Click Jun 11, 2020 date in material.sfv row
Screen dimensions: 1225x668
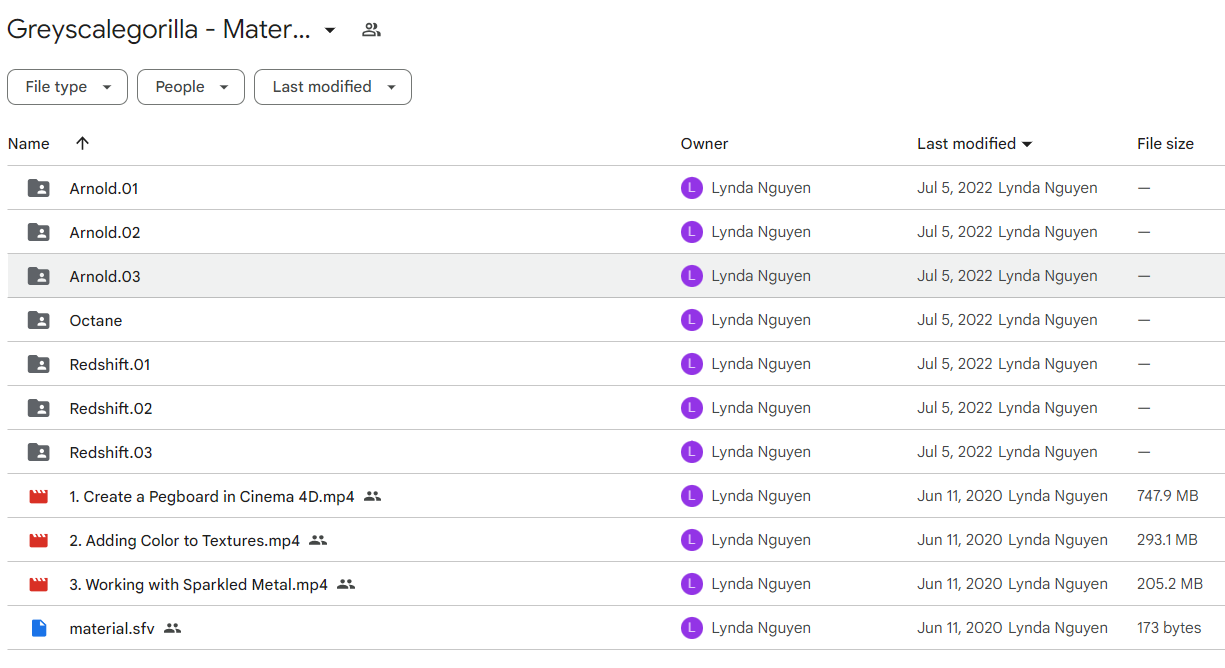click(960, 628)
